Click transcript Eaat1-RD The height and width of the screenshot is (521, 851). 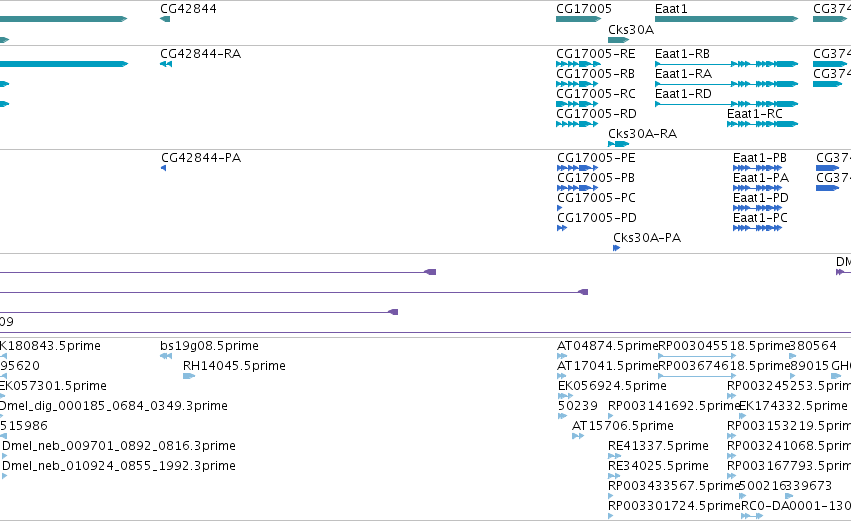[x=683, y=94]
